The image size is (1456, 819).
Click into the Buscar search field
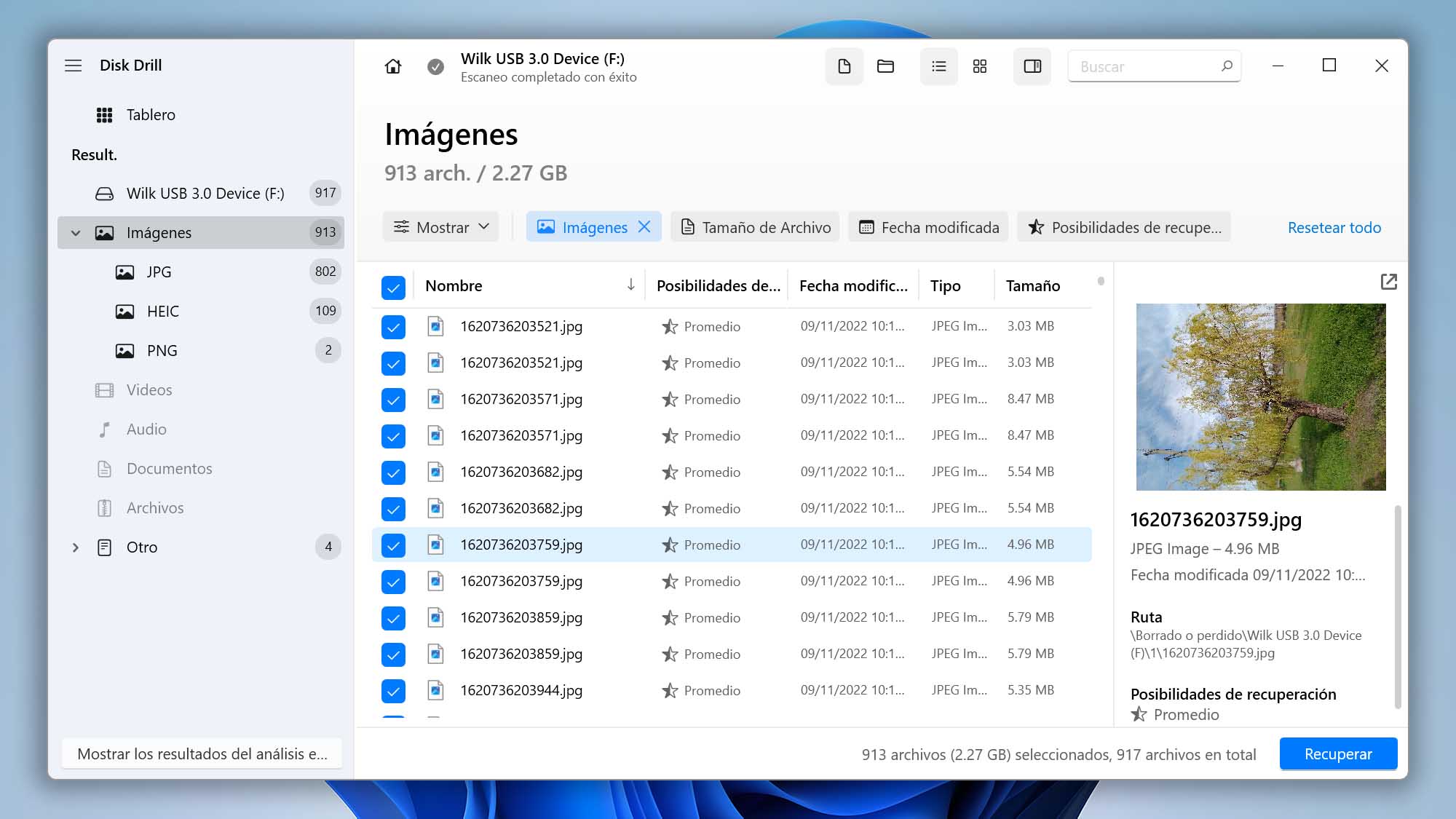pyautogui.click(x=1154, y=66)
